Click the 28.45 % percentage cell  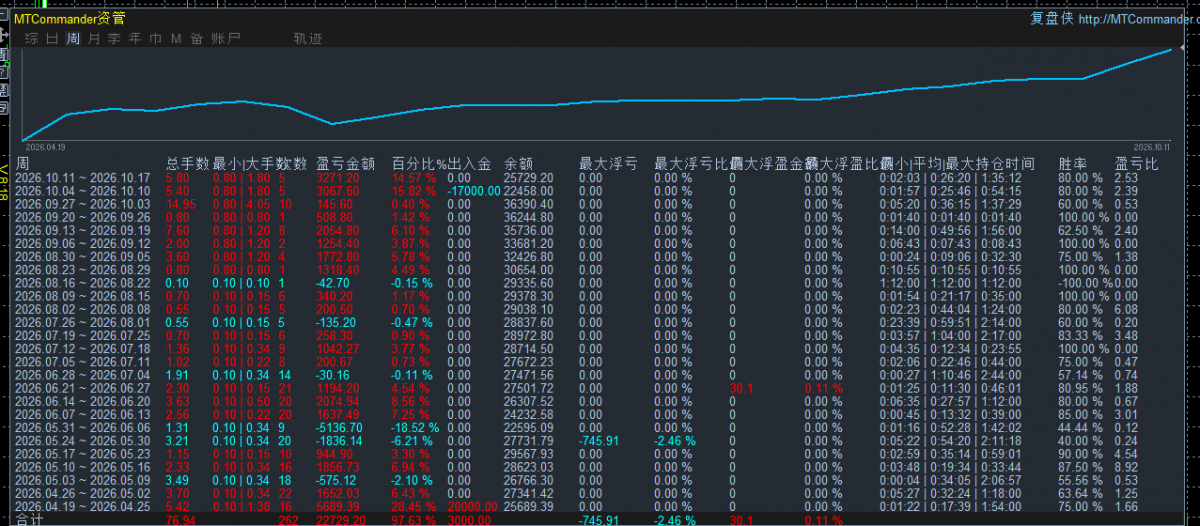[x=414, y=506]
